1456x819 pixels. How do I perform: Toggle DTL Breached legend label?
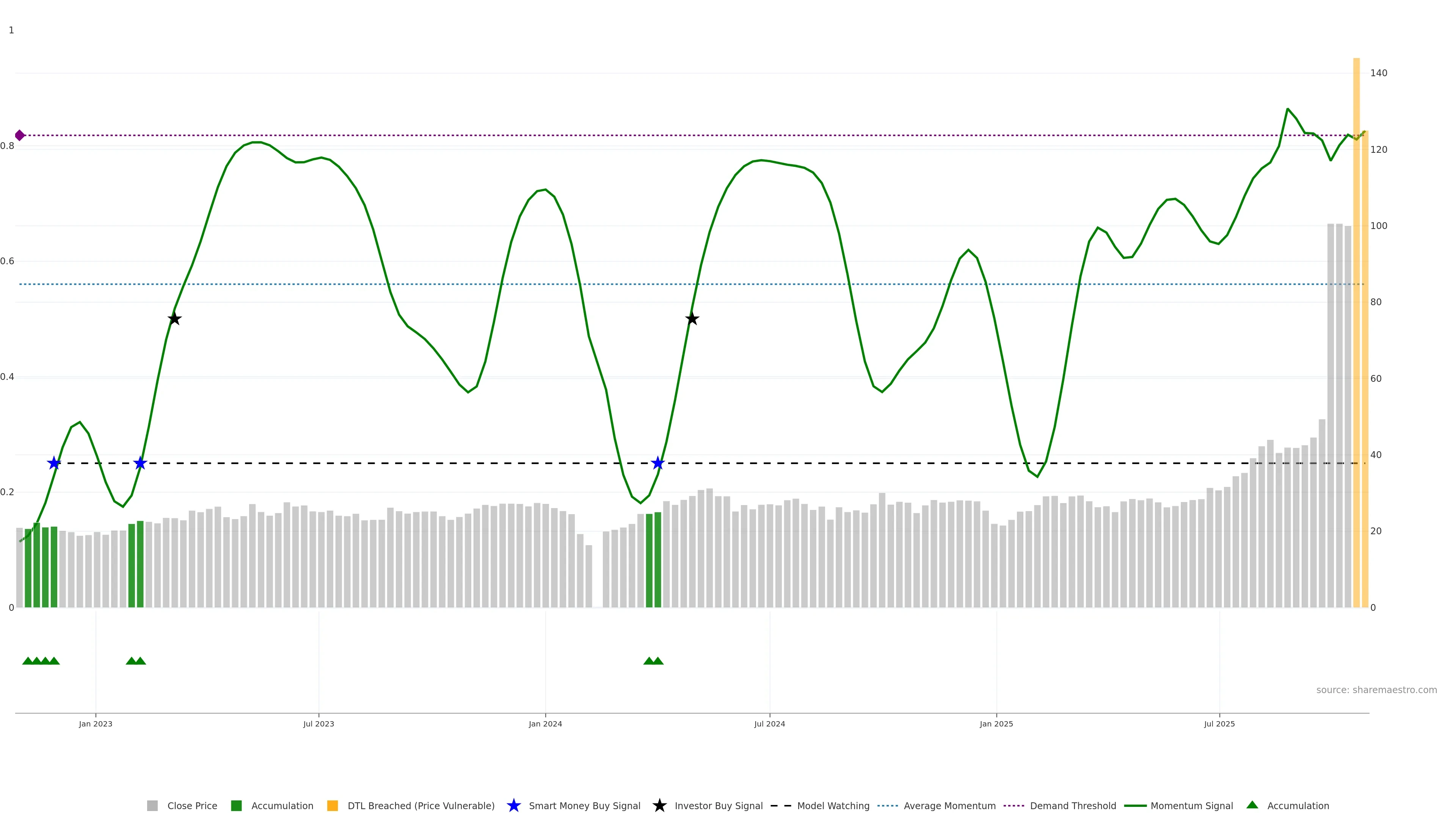coord(420,805)
